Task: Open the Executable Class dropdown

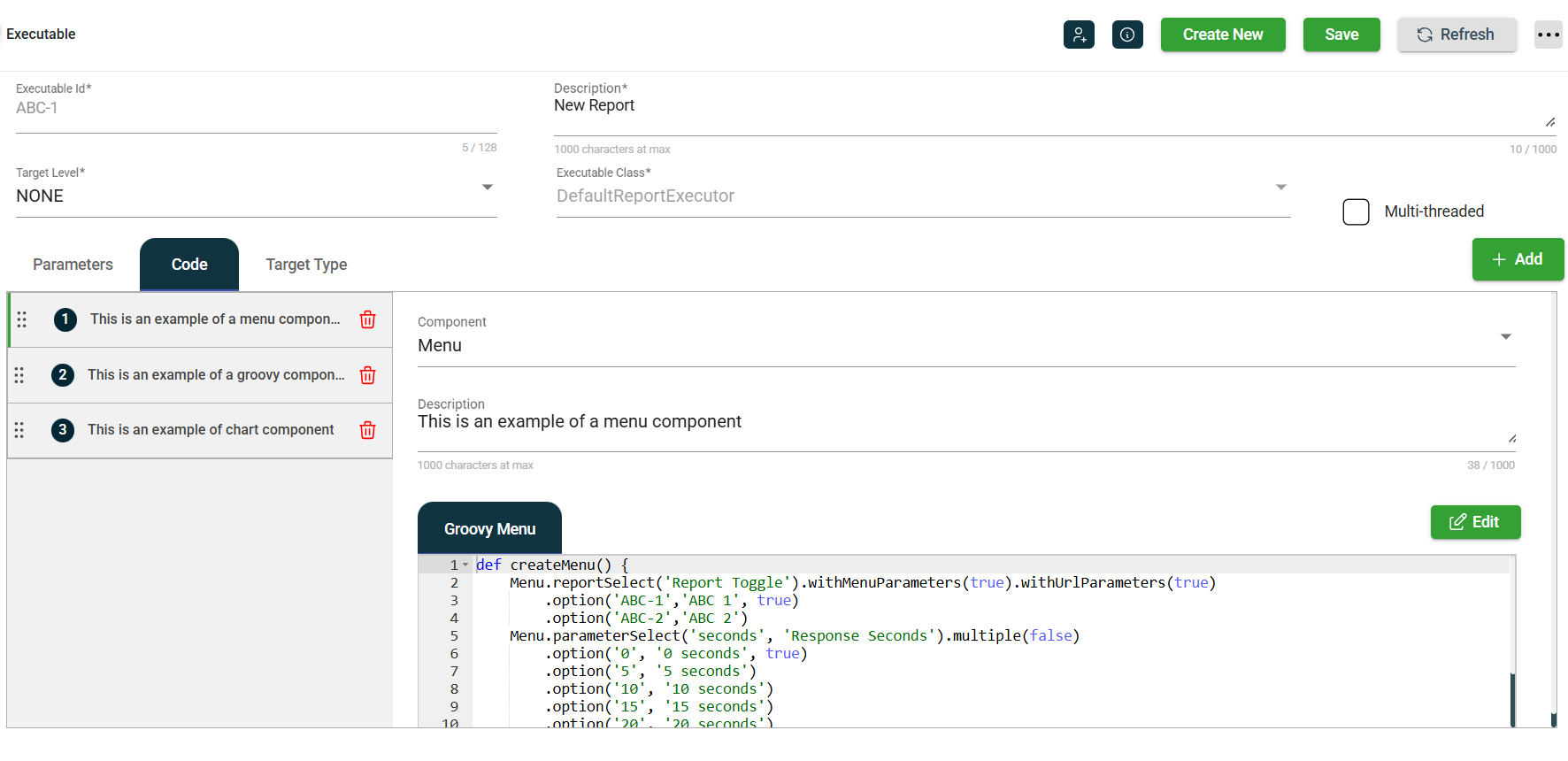Action: point(1280,188)
